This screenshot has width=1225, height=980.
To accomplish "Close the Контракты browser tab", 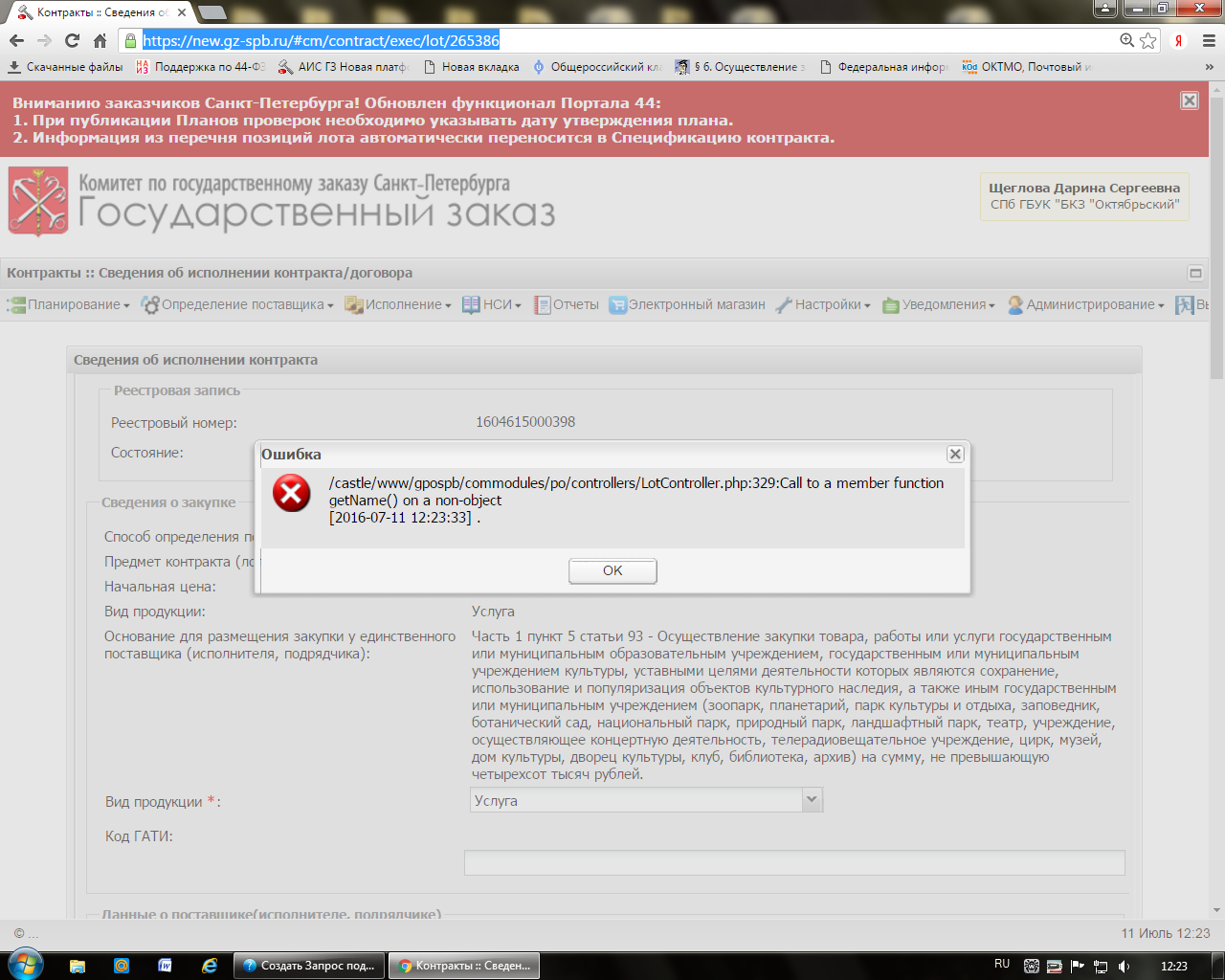I will click(x=182, y=12).
